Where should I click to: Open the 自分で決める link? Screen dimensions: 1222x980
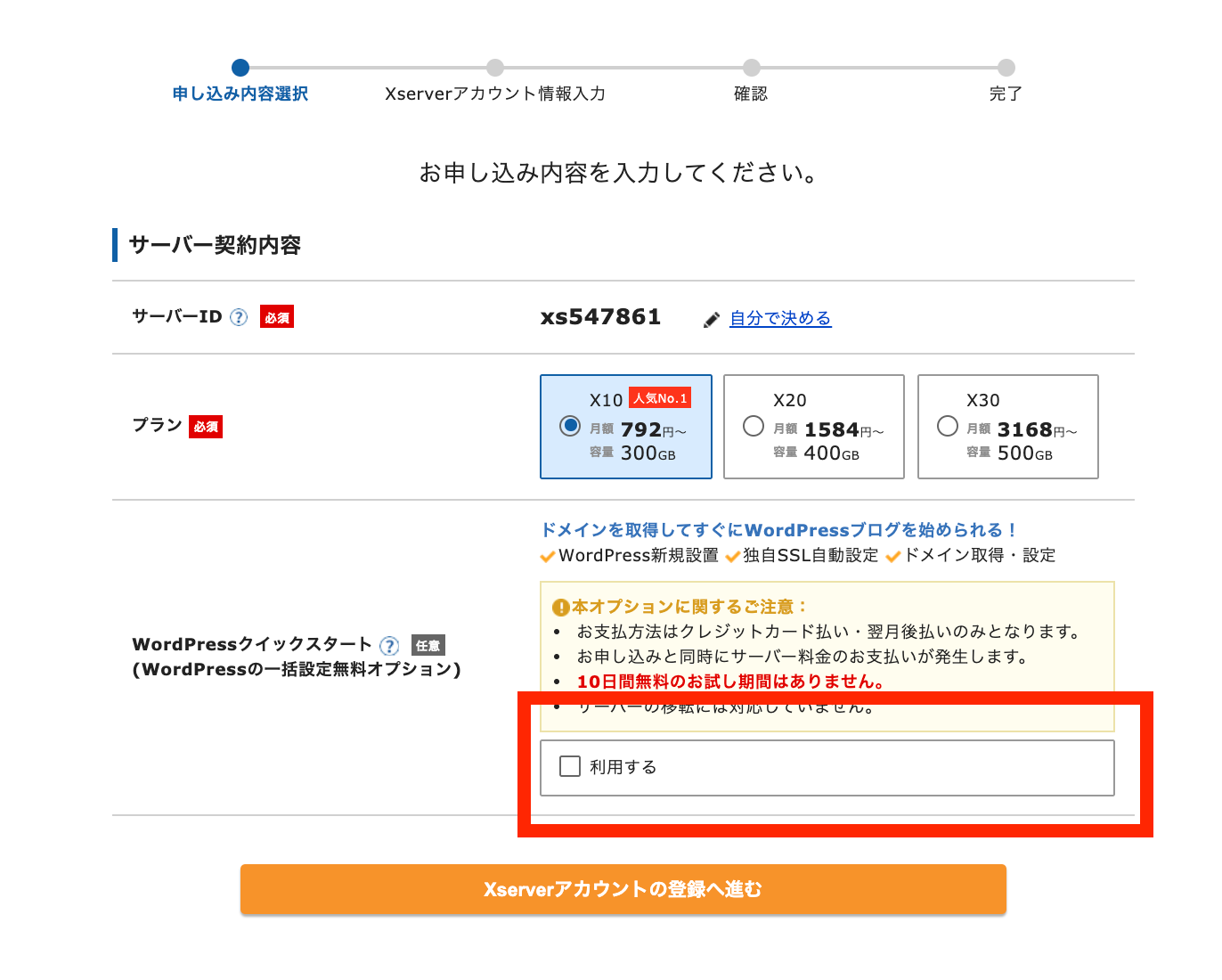(x=780, y=318)
